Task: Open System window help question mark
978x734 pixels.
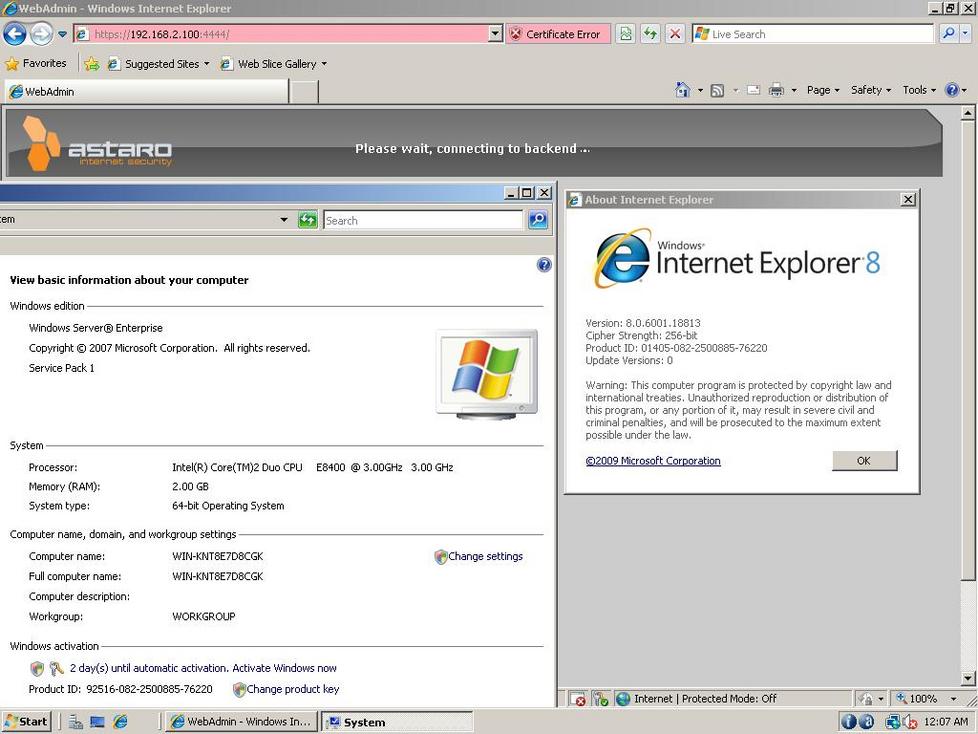Action: (x=544, y=265)
